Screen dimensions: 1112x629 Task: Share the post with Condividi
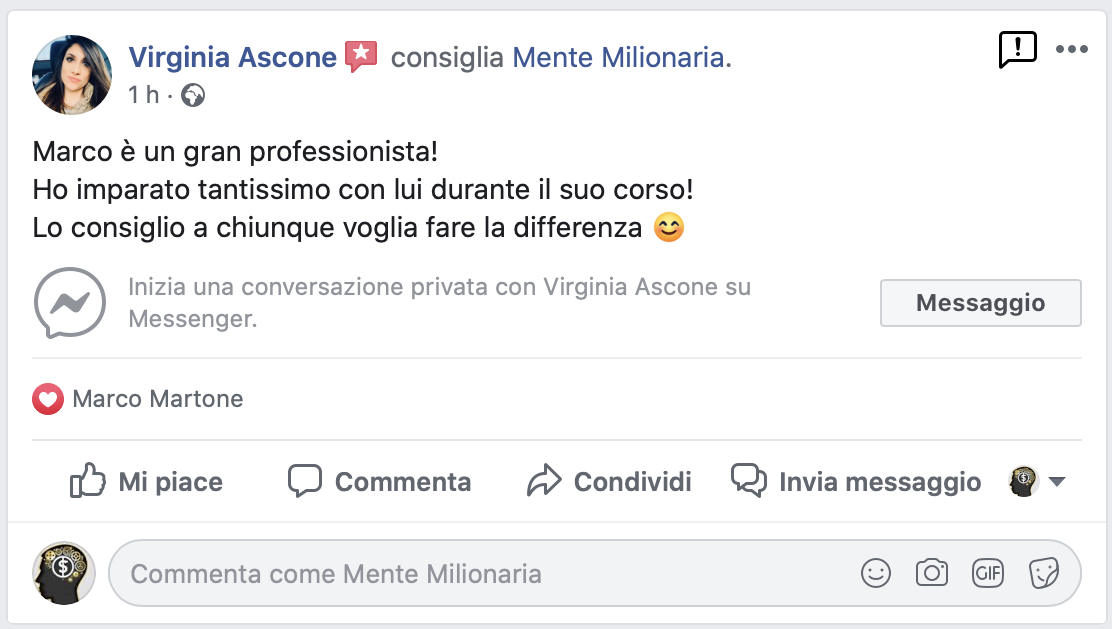[x=610, y=482]
